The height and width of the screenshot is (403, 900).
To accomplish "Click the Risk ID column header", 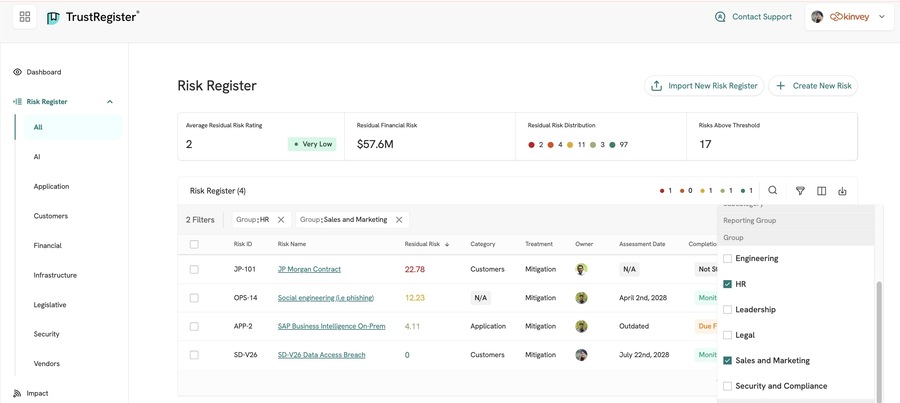I will point(243,244).
